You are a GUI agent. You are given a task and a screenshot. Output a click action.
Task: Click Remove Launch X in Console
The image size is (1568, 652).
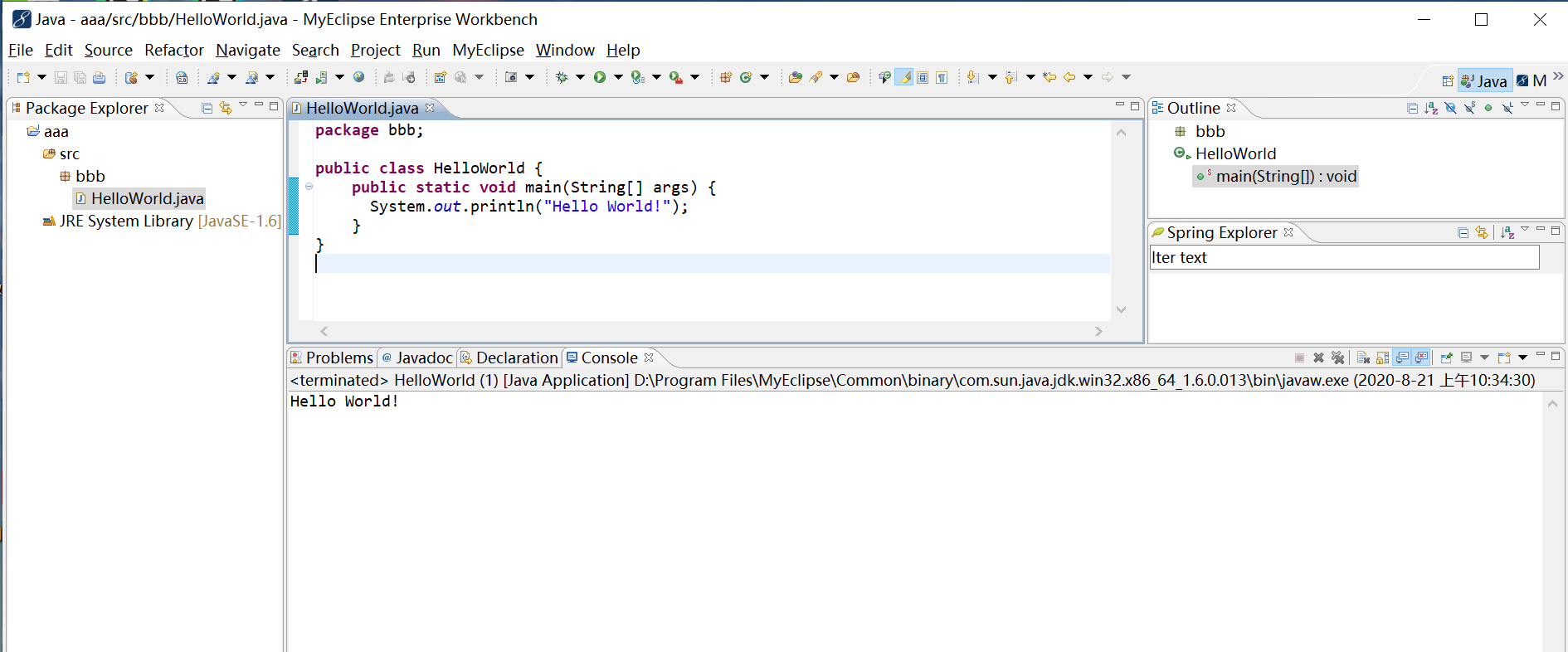pos(1318,358)
